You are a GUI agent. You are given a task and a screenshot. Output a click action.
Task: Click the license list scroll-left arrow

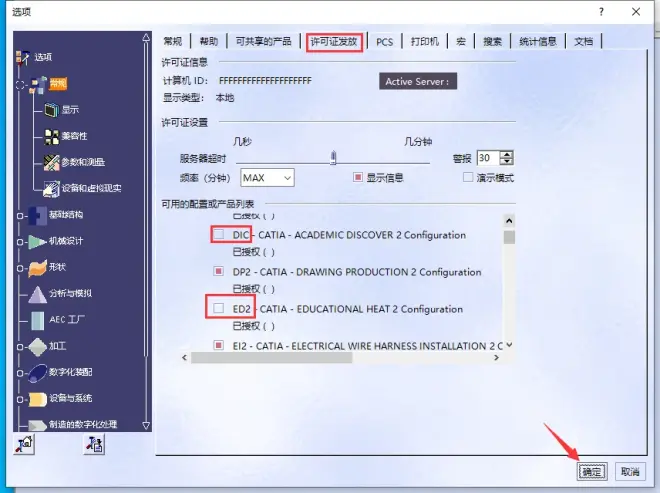[184, 358]
